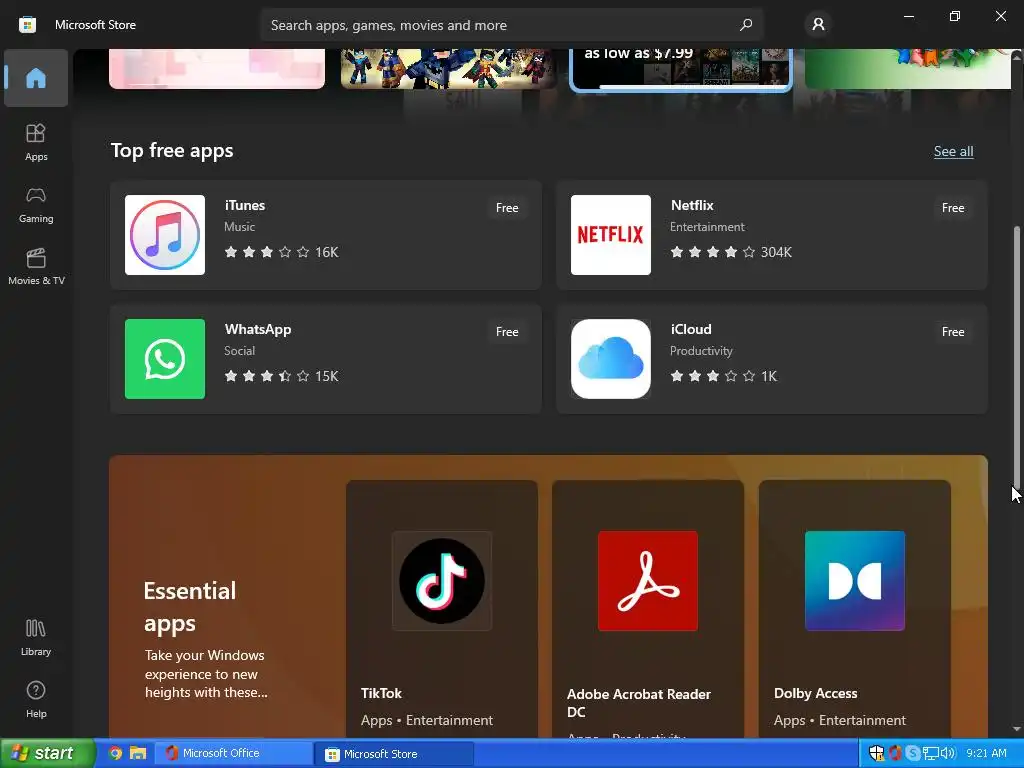This screenshot has width=1024, height=768.
Task: Open the Movies & TV section
Action: click(x=36, y=266)
